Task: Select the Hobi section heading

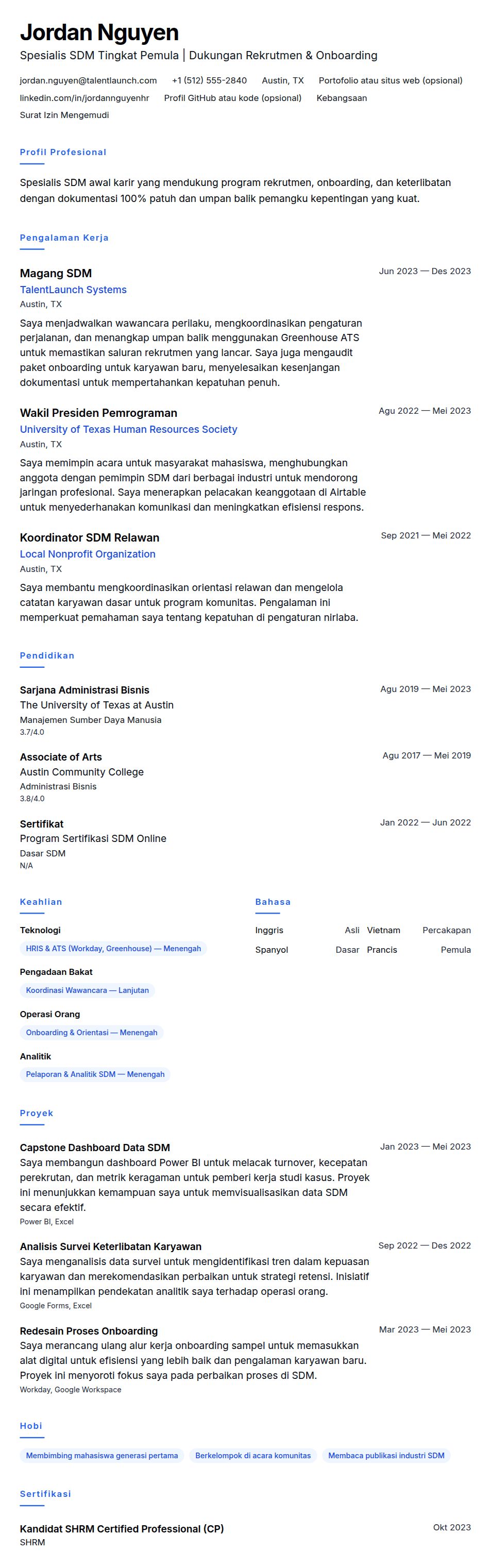Action: point(31,1426)
